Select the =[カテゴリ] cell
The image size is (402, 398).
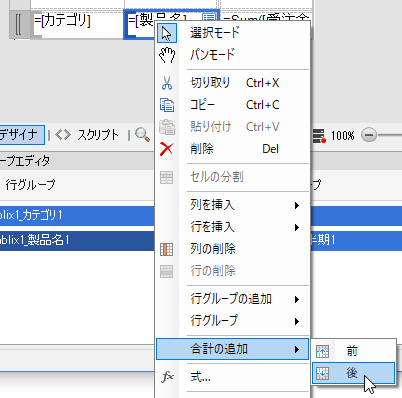point(78,24)
